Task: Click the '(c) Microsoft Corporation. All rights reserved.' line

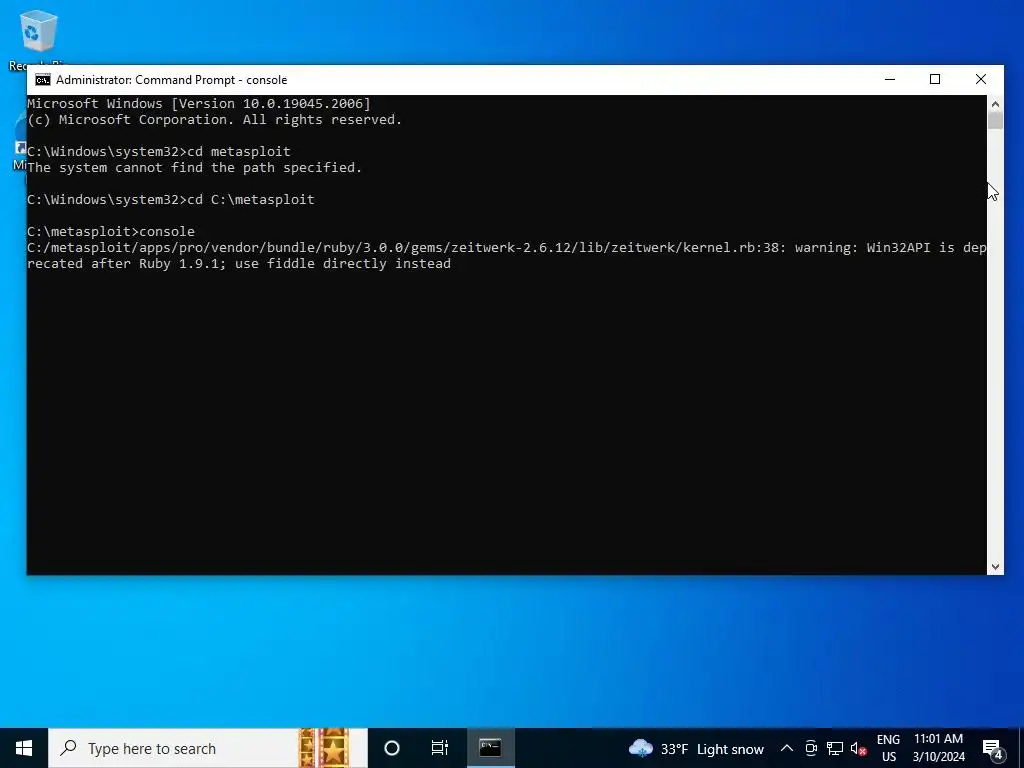Action: point(214,120)
